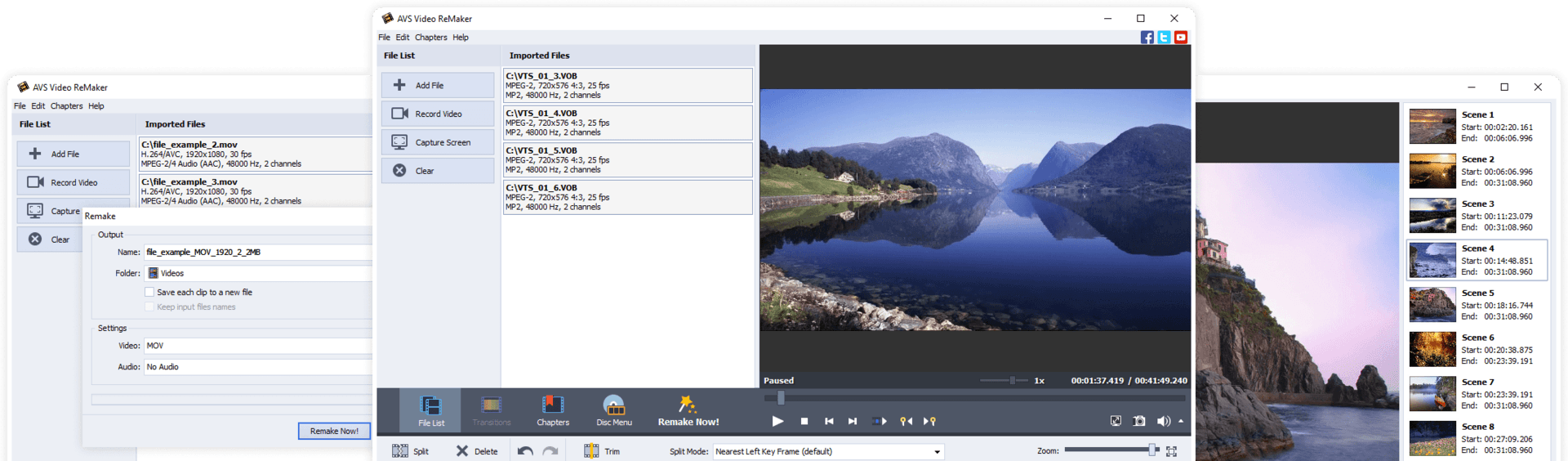Viewport: 1568px width, 461px height.
Task: Click Clear in the left MOV window
Action: click(x=49, y=239)
